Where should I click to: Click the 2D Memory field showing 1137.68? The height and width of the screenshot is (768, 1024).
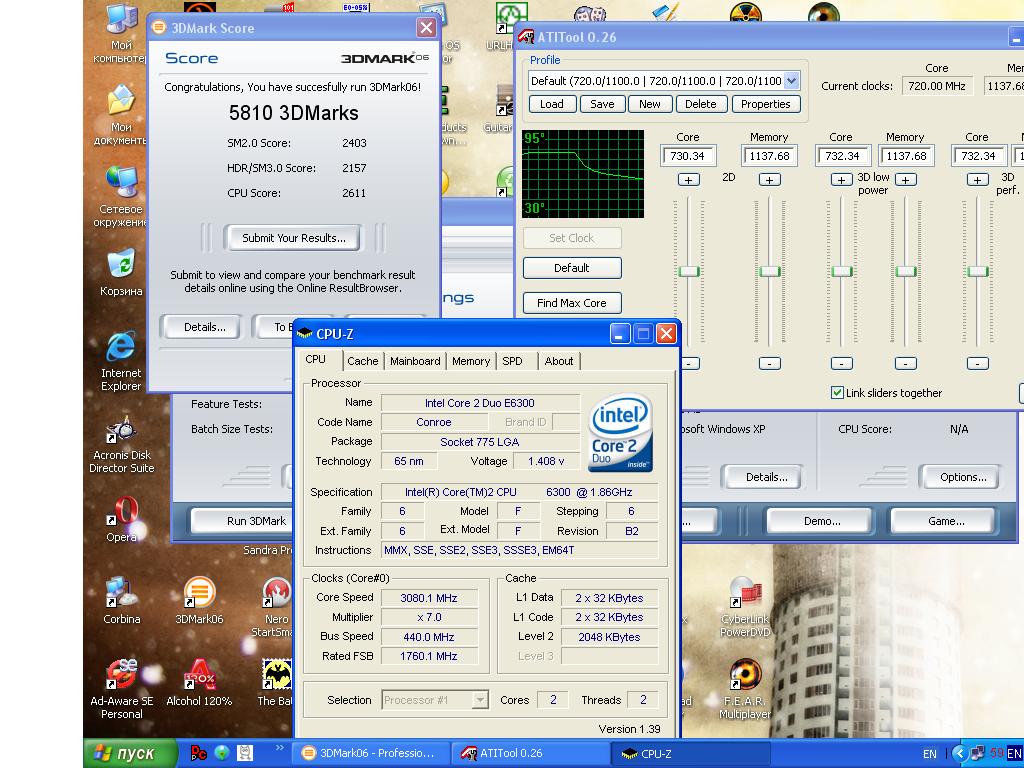point(770,156)
